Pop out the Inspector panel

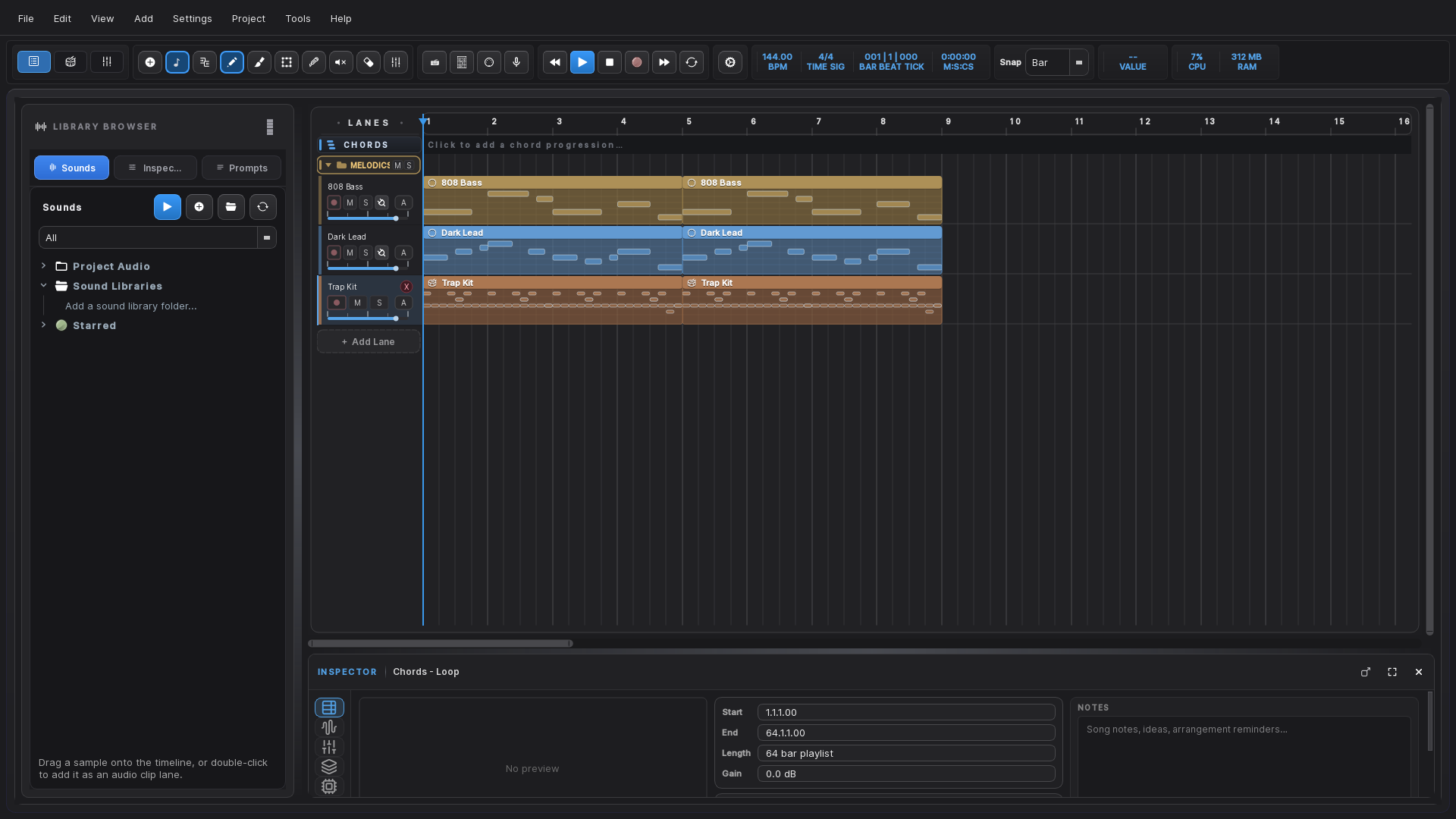coord(1366,672)
